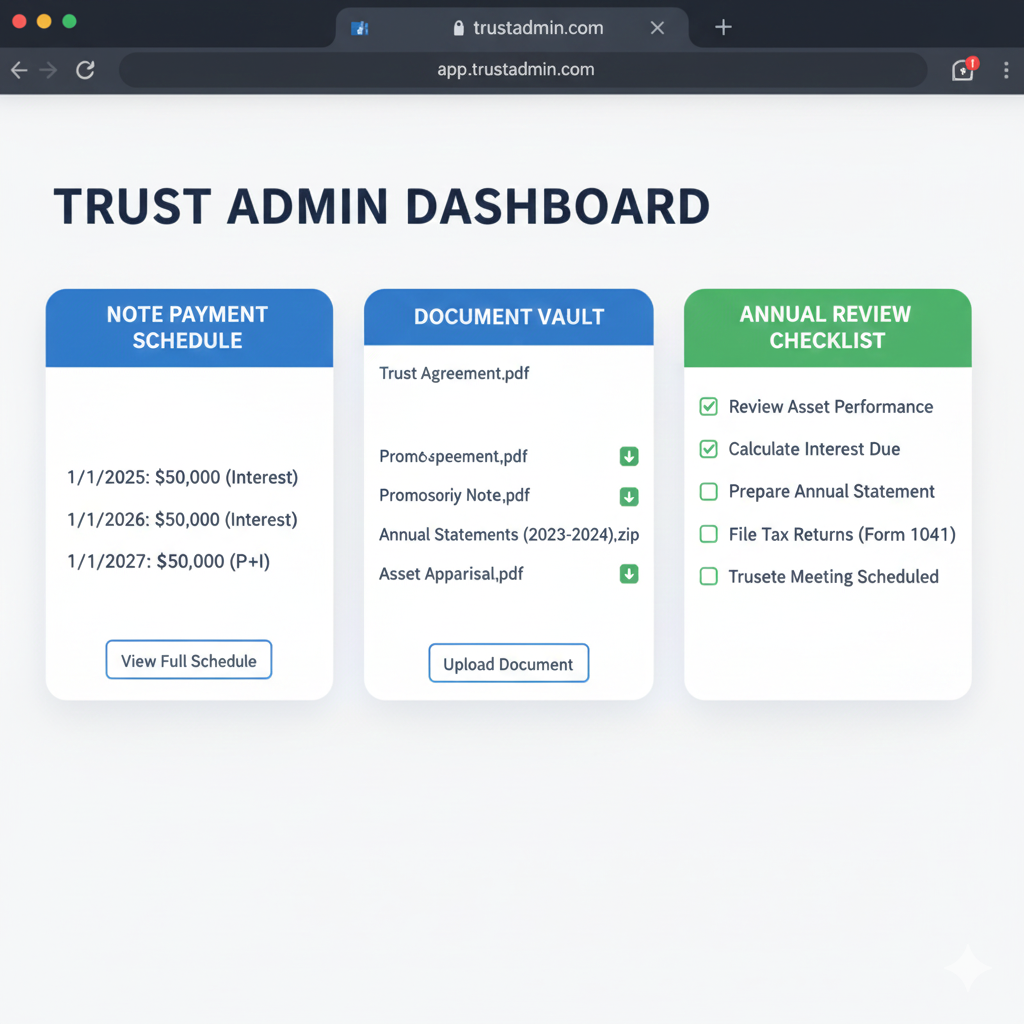Mark Trusete Meeting Scheduled as done
Screen dimensions: 1024x1024
pyautogui.click(x=709, y=577)
